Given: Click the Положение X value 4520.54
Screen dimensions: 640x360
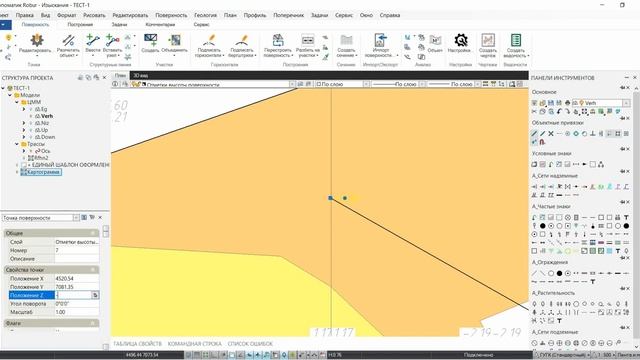Looking at the screenshot, I should pos(76,278).
